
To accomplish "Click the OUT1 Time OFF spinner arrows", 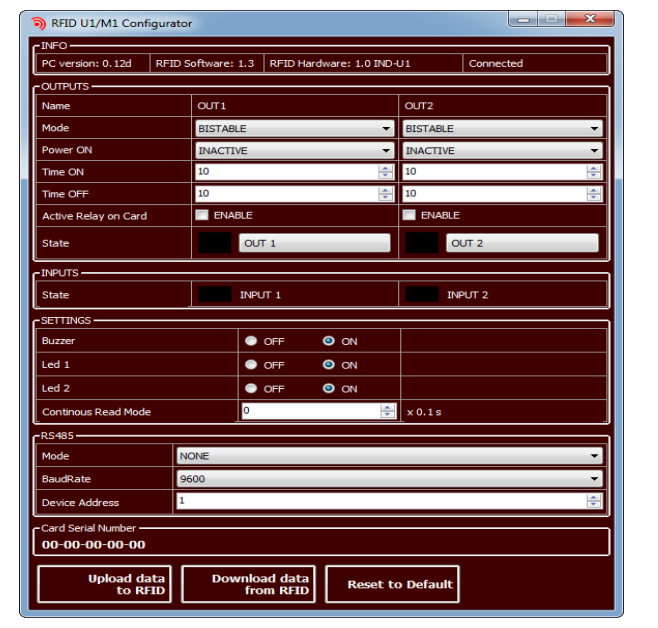I will tap(386, 194).
